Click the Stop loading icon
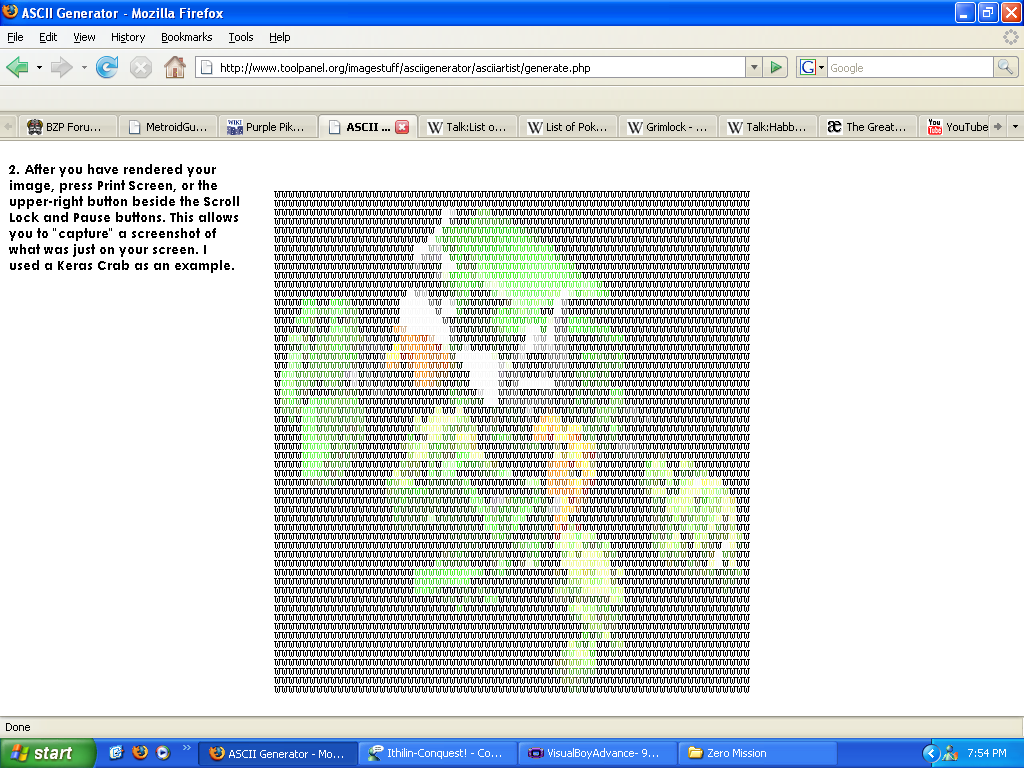Screen dimensions: 1024x768 pos(140,67)
